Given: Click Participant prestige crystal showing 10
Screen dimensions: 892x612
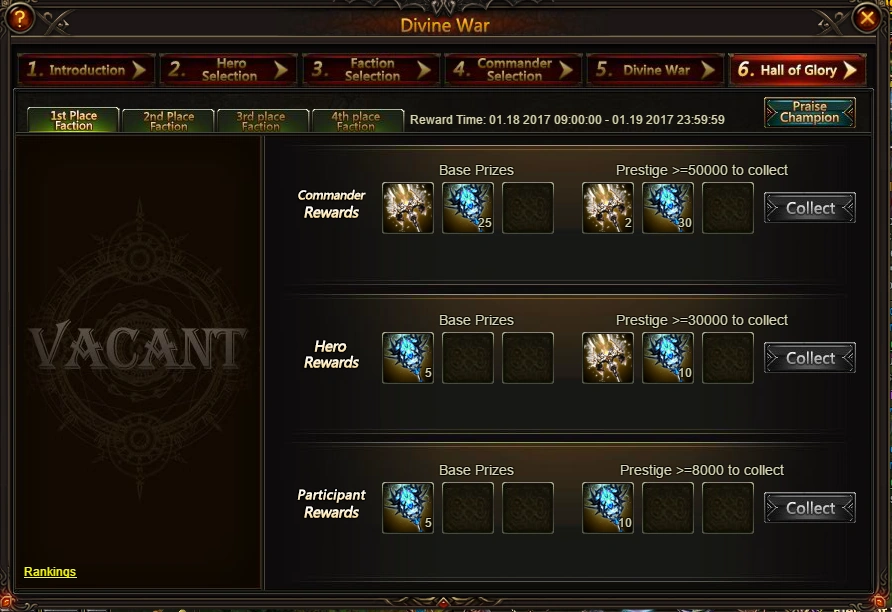Looking at the screenshot, I should tap(608, 508).
